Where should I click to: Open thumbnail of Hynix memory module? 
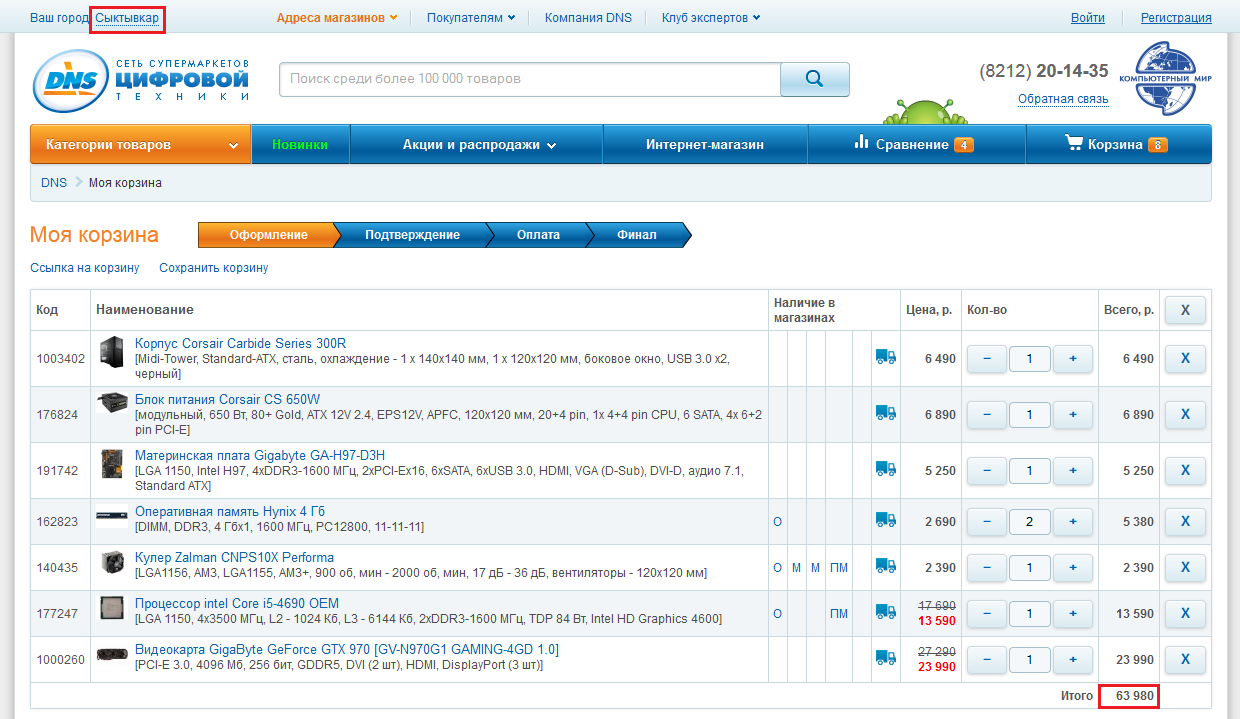coord(111,517)
